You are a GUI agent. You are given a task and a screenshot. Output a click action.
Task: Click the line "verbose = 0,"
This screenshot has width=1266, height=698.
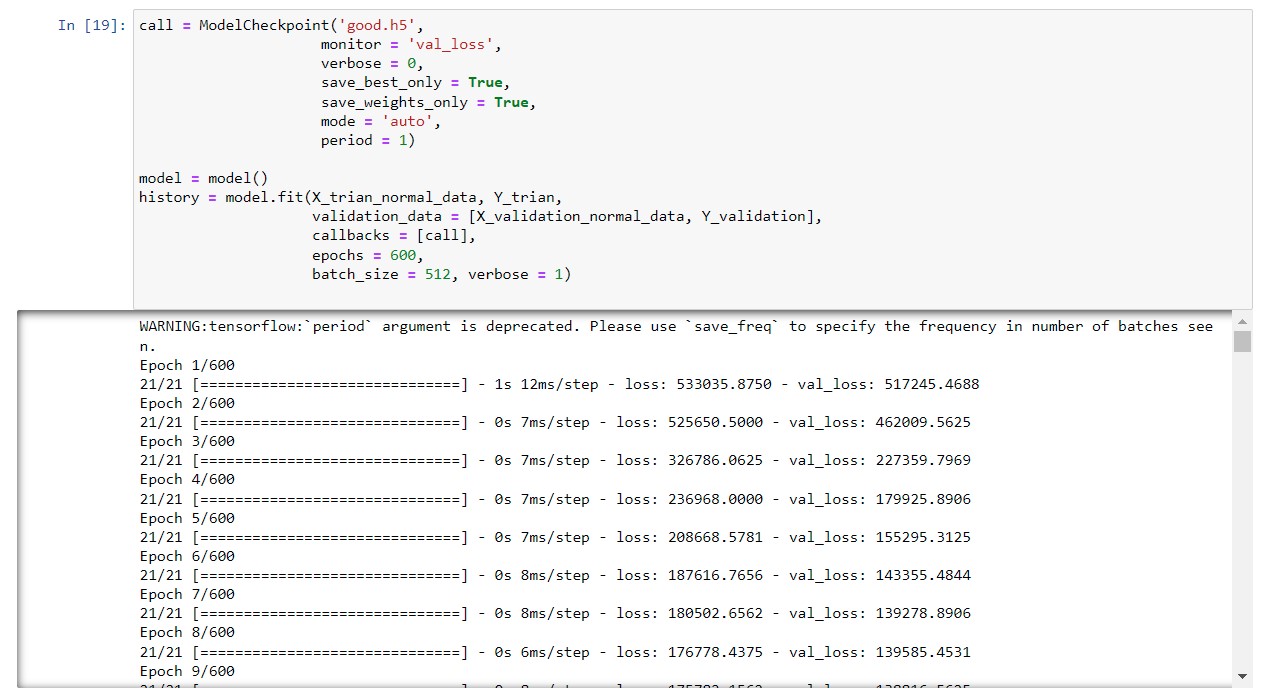372,63
